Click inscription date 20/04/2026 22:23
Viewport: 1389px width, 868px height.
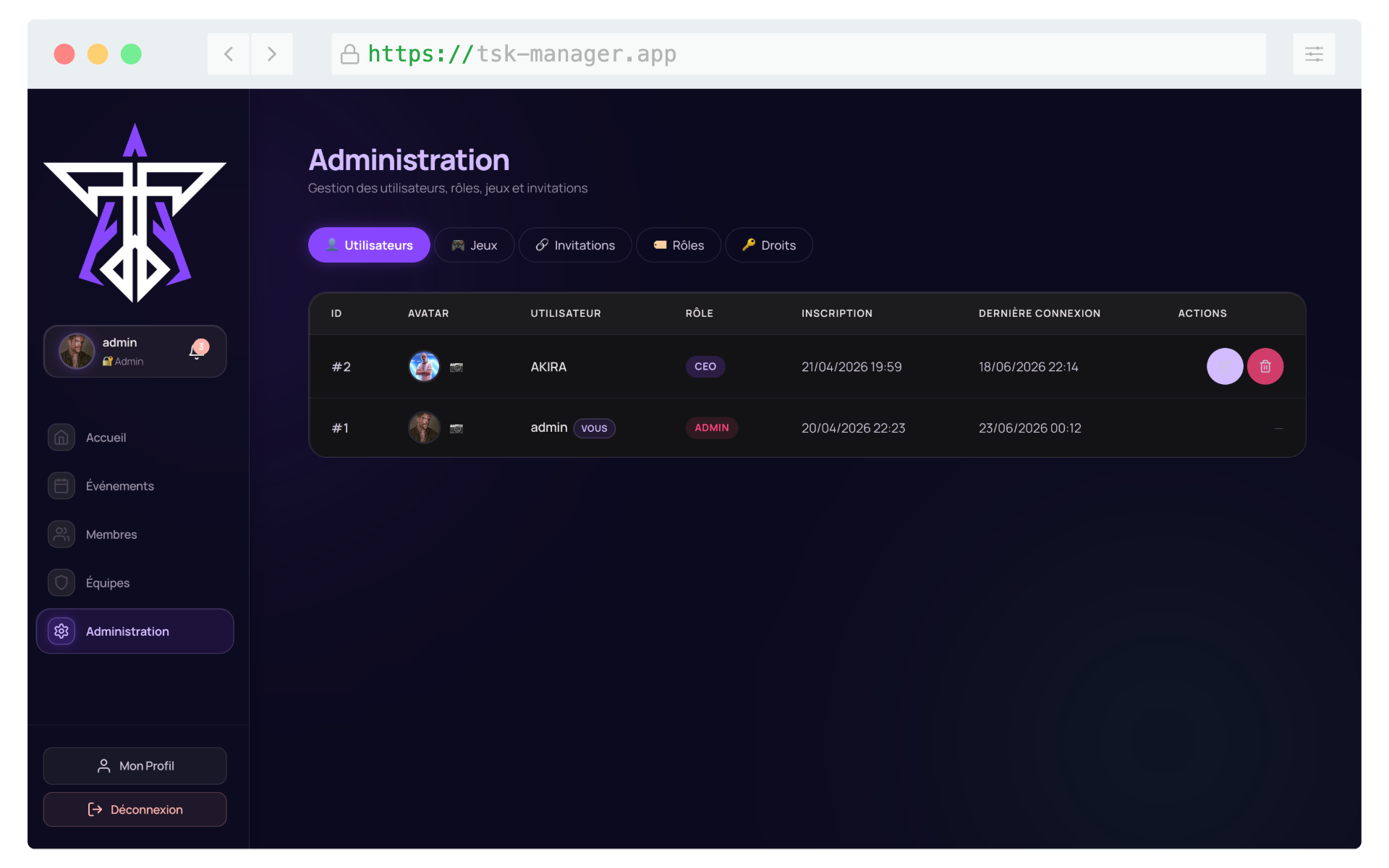click(x=854, y=428)
